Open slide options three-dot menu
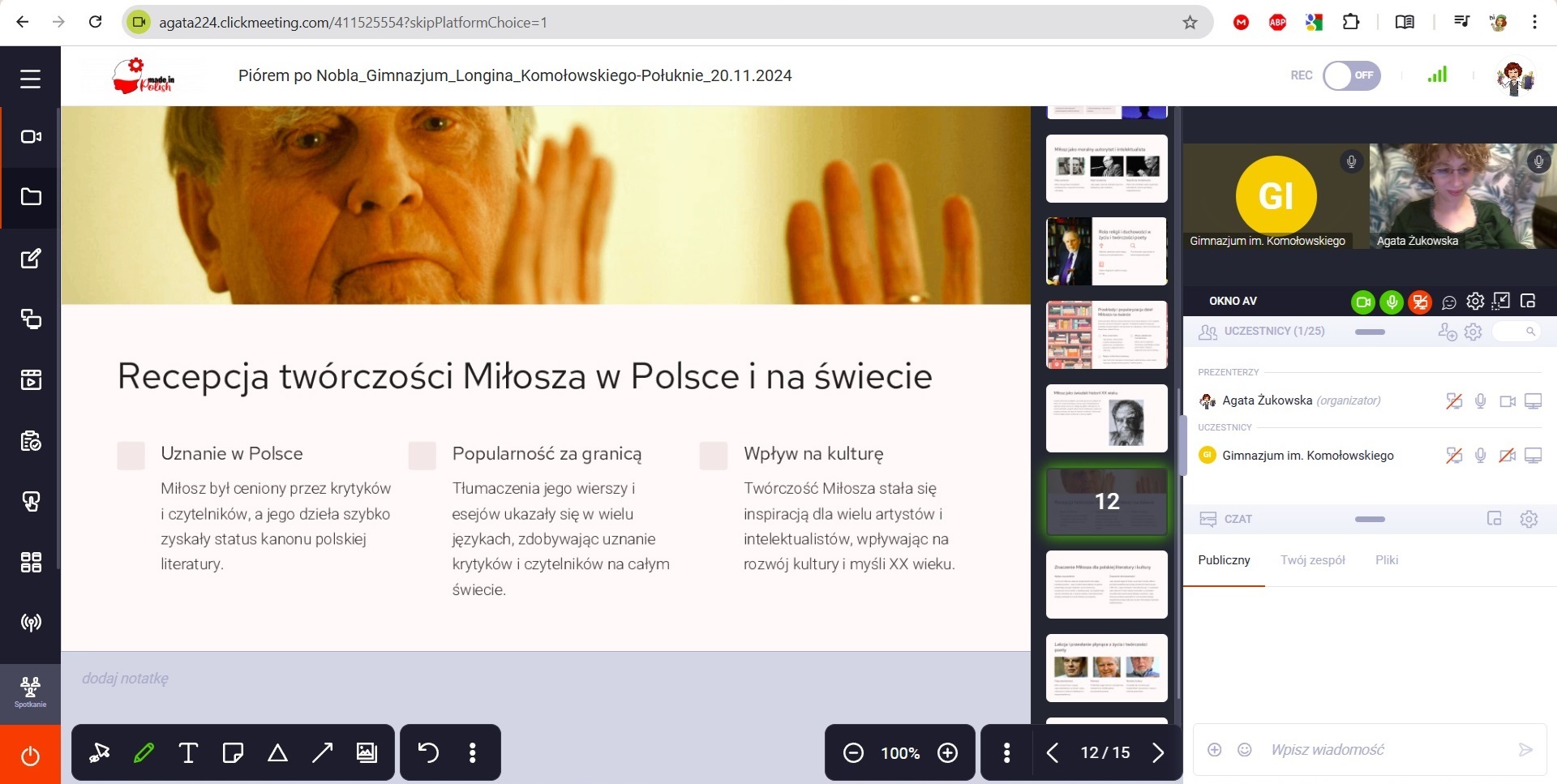 (x=1006, y=753)
